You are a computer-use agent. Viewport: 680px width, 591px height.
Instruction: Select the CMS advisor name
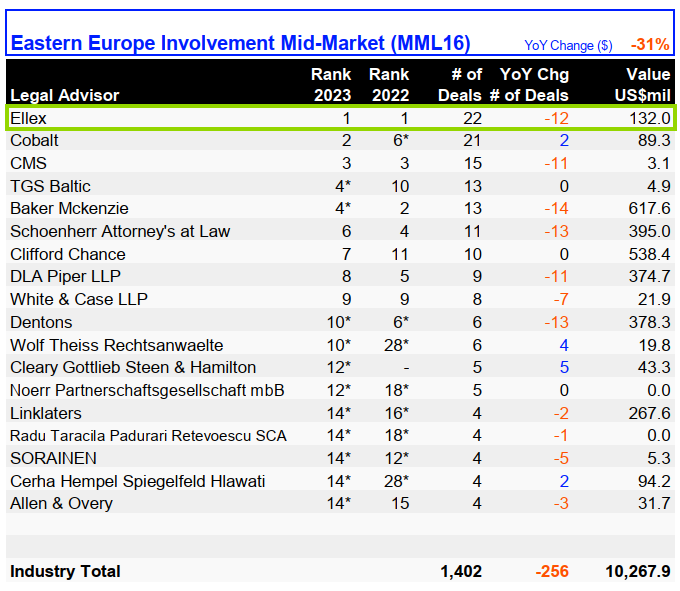pos(29,163)
